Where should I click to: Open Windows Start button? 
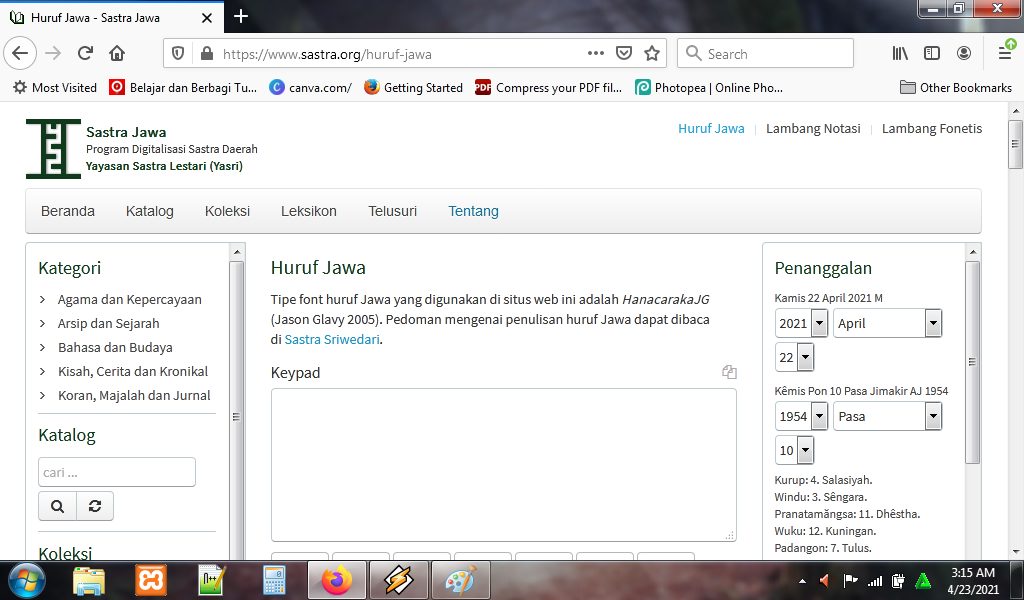click(x=27, y=580)
